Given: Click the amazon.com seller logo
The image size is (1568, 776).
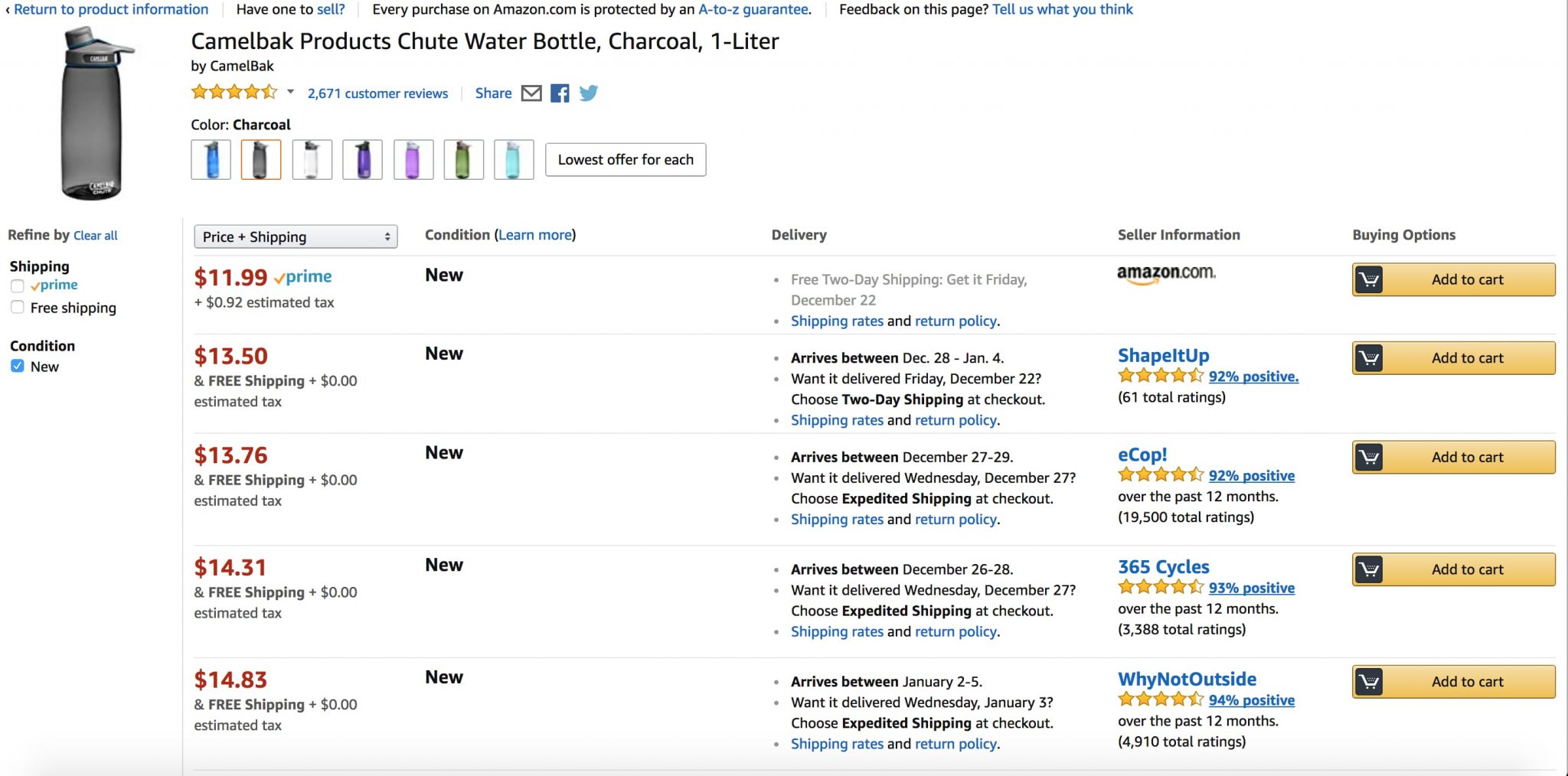Looking at the screenshot, I should (1166, 274).
